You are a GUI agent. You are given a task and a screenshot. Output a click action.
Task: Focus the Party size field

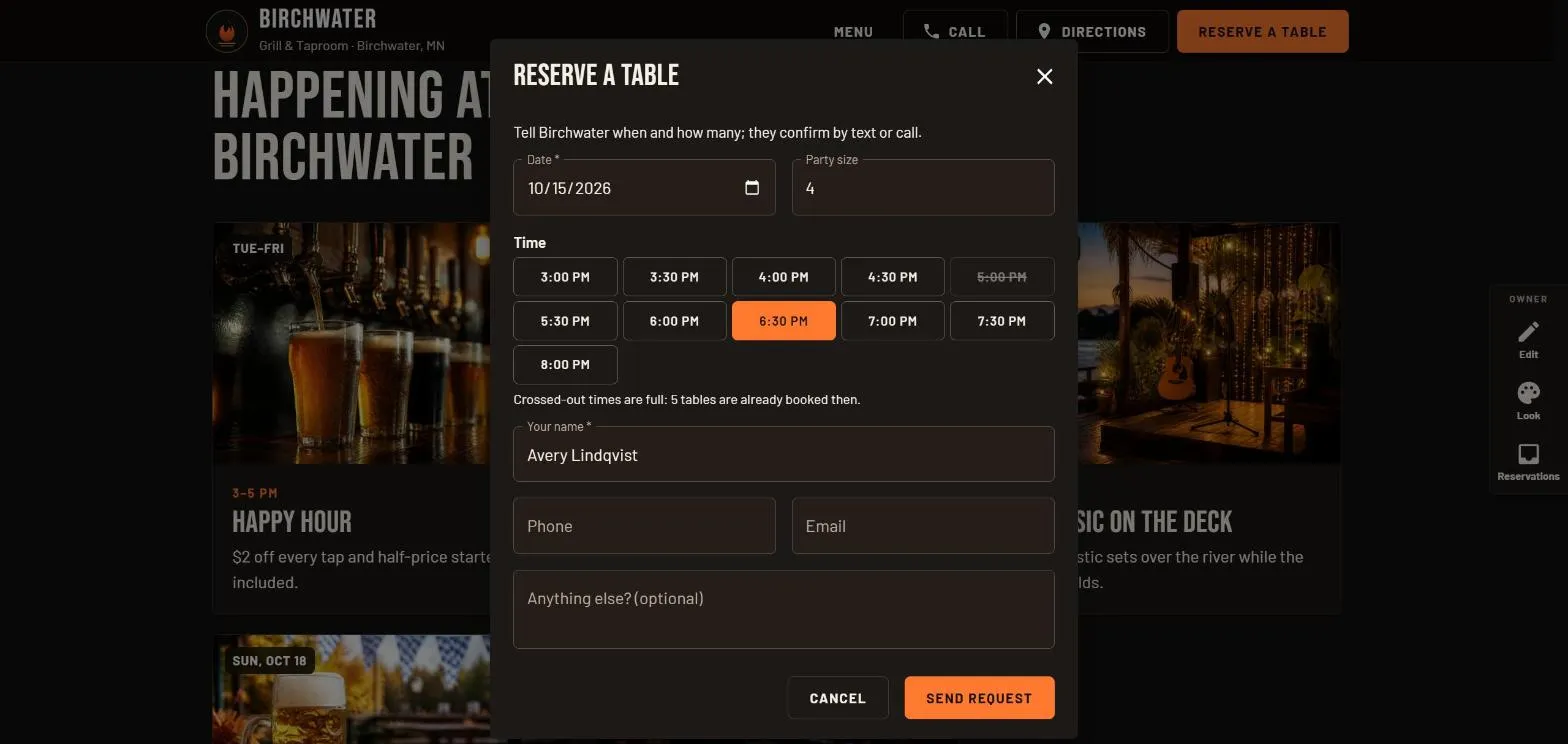[923, 187]
